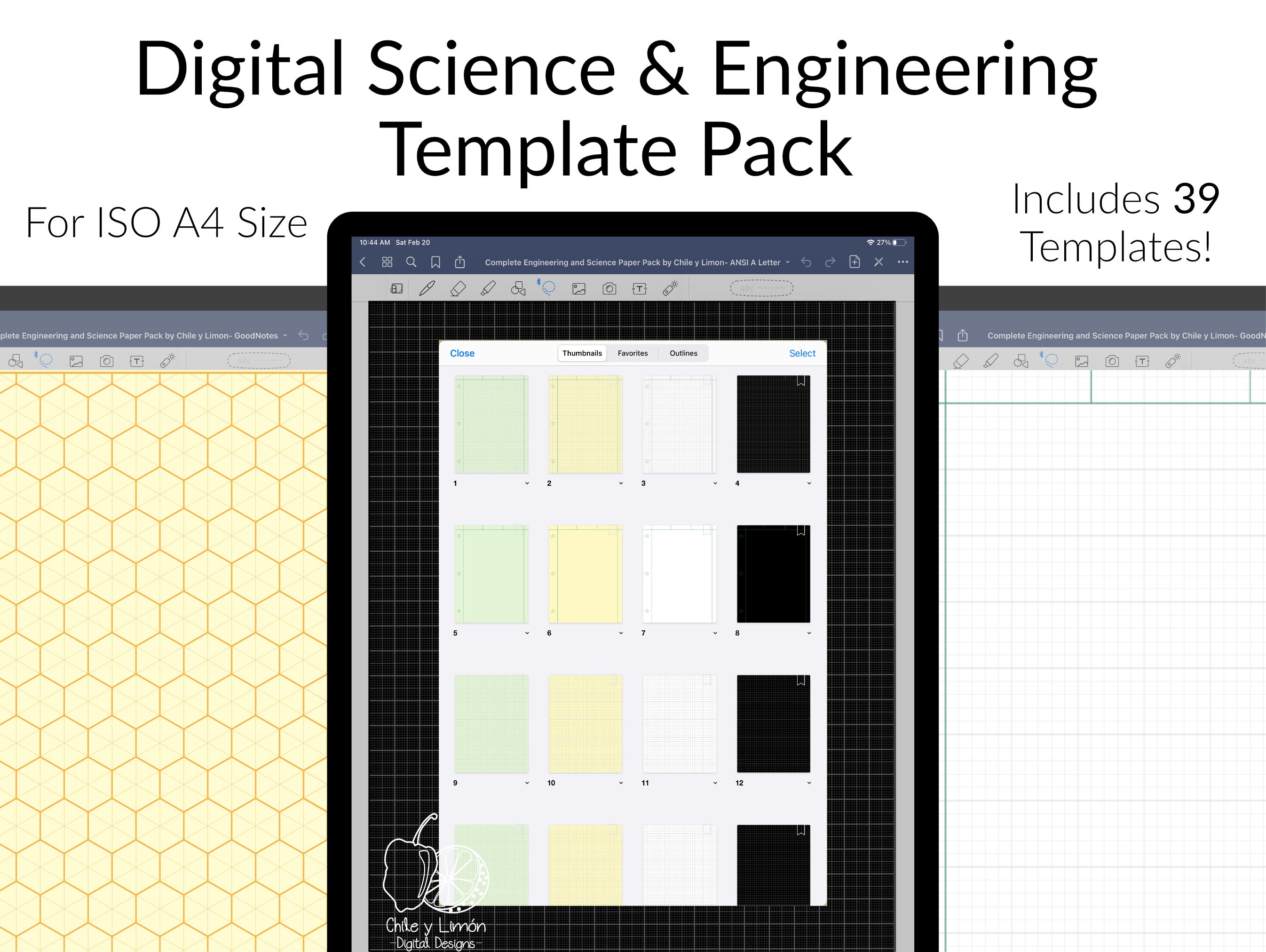Select the Eraser tool
This screenshot has height=952, width=1266.
tap(459, 289)
